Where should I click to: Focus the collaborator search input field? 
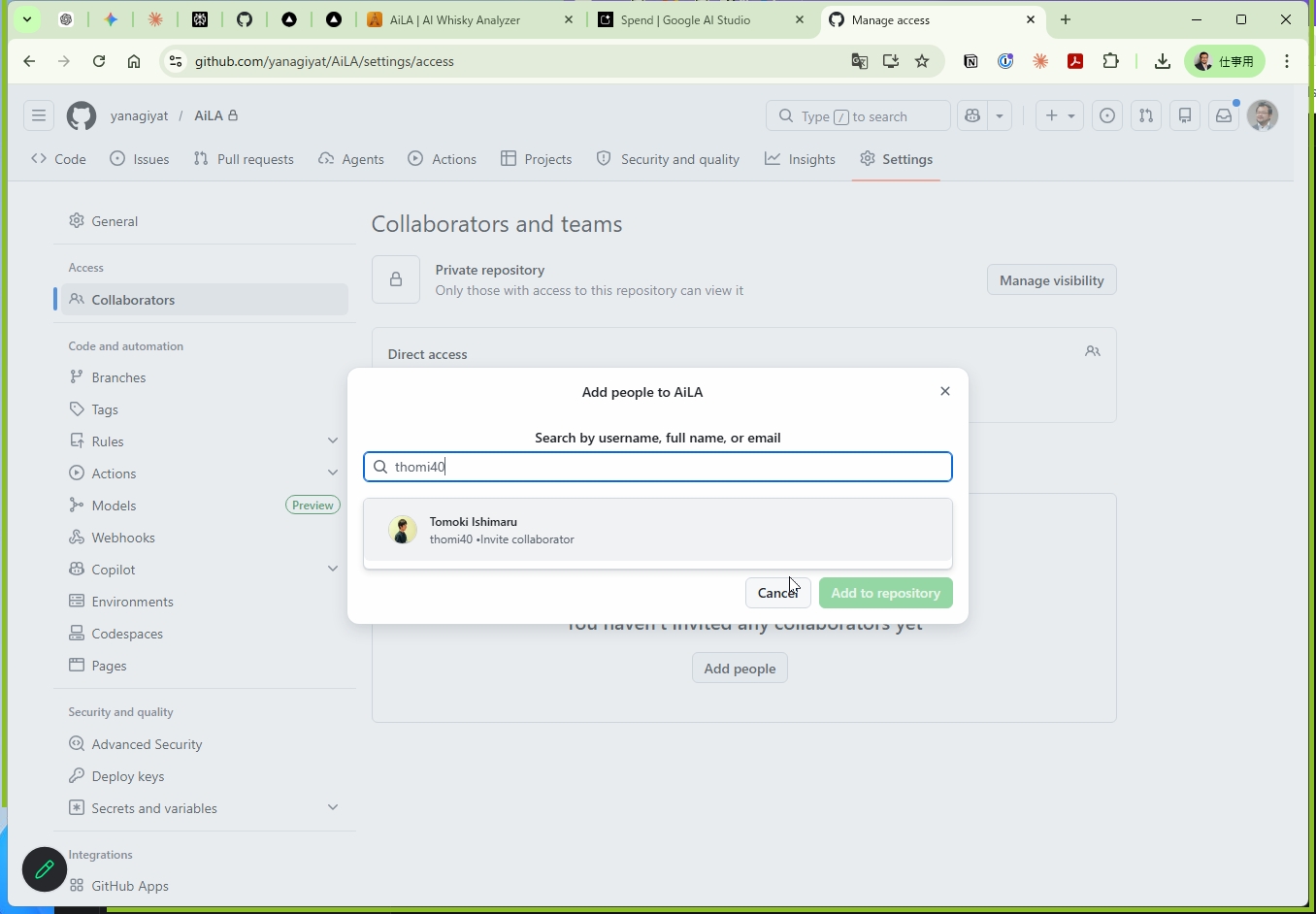pyautogui.click(x=658, y=467)
